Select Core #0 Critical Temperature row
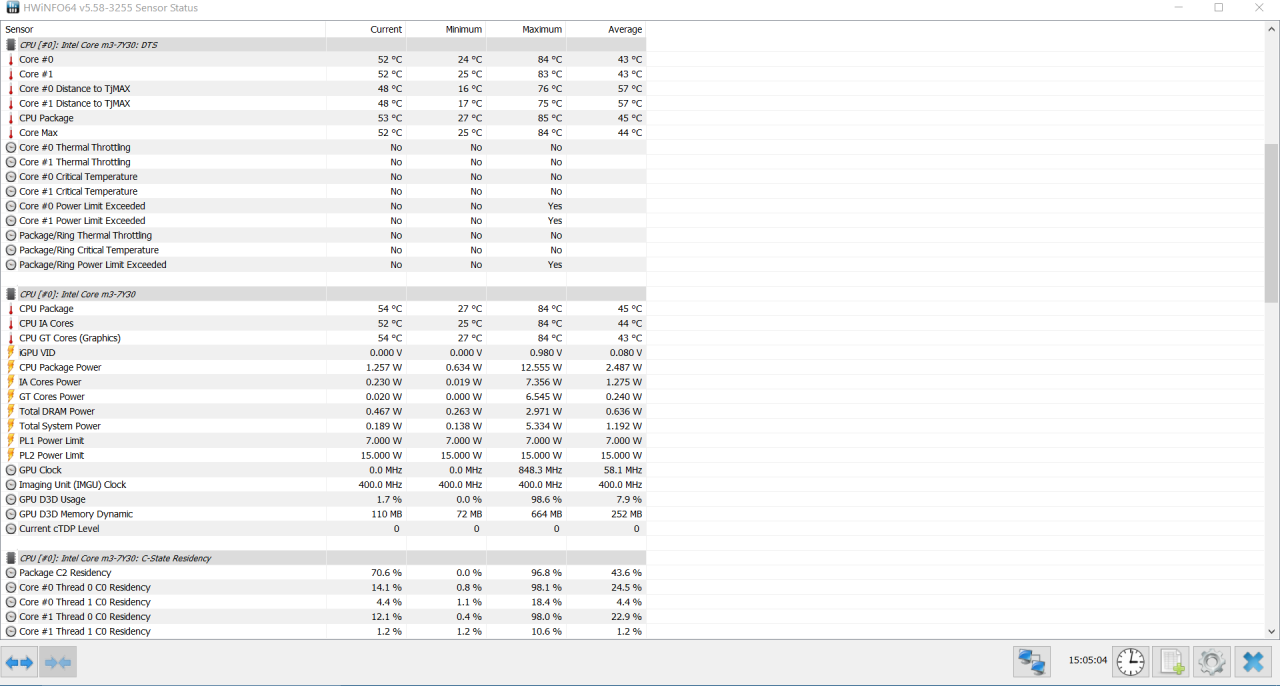This screenshot has height=686, width=1280. [323, 177]
